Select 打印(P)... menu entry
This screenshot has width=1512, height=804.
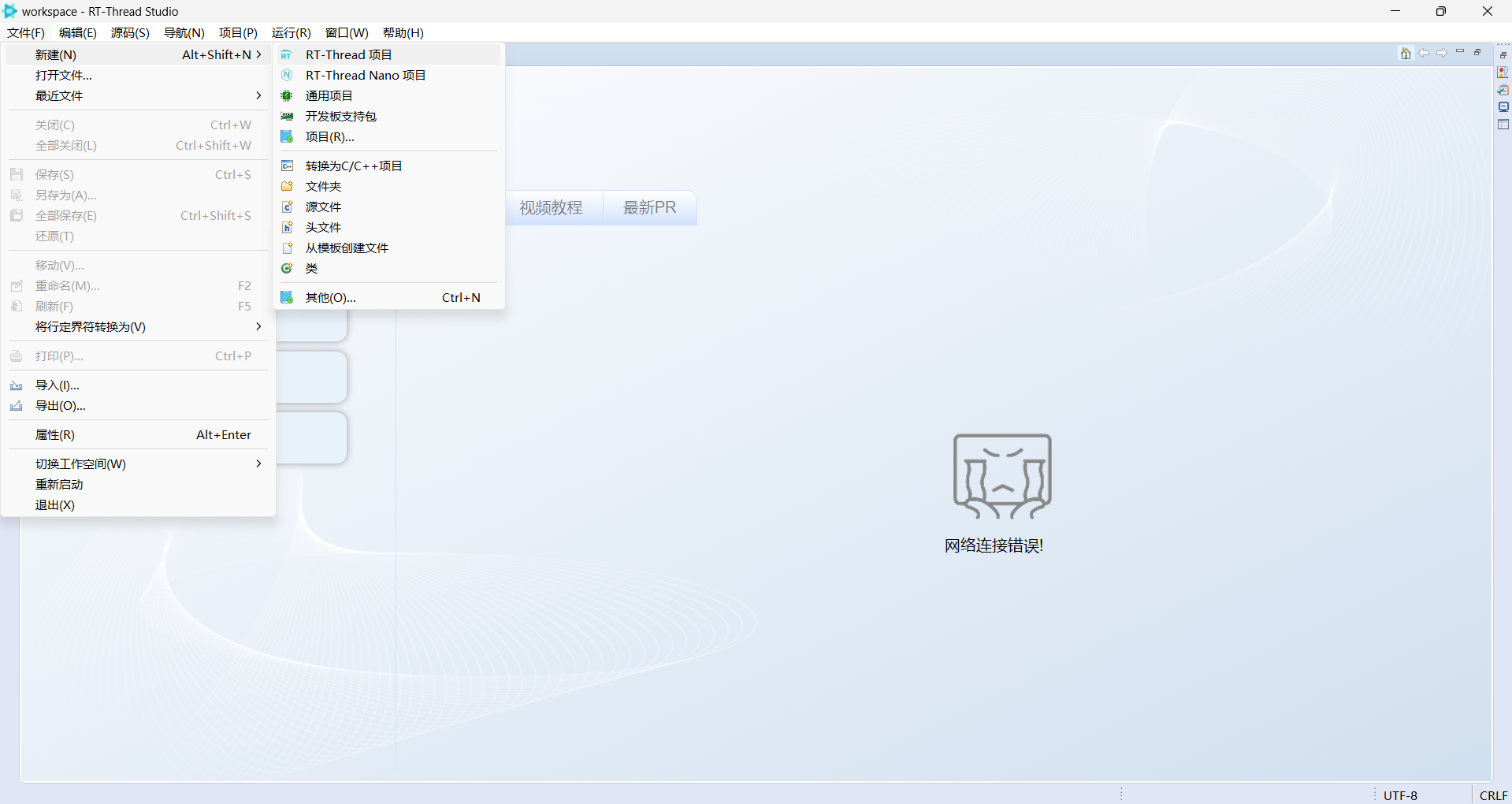[139, 355]
